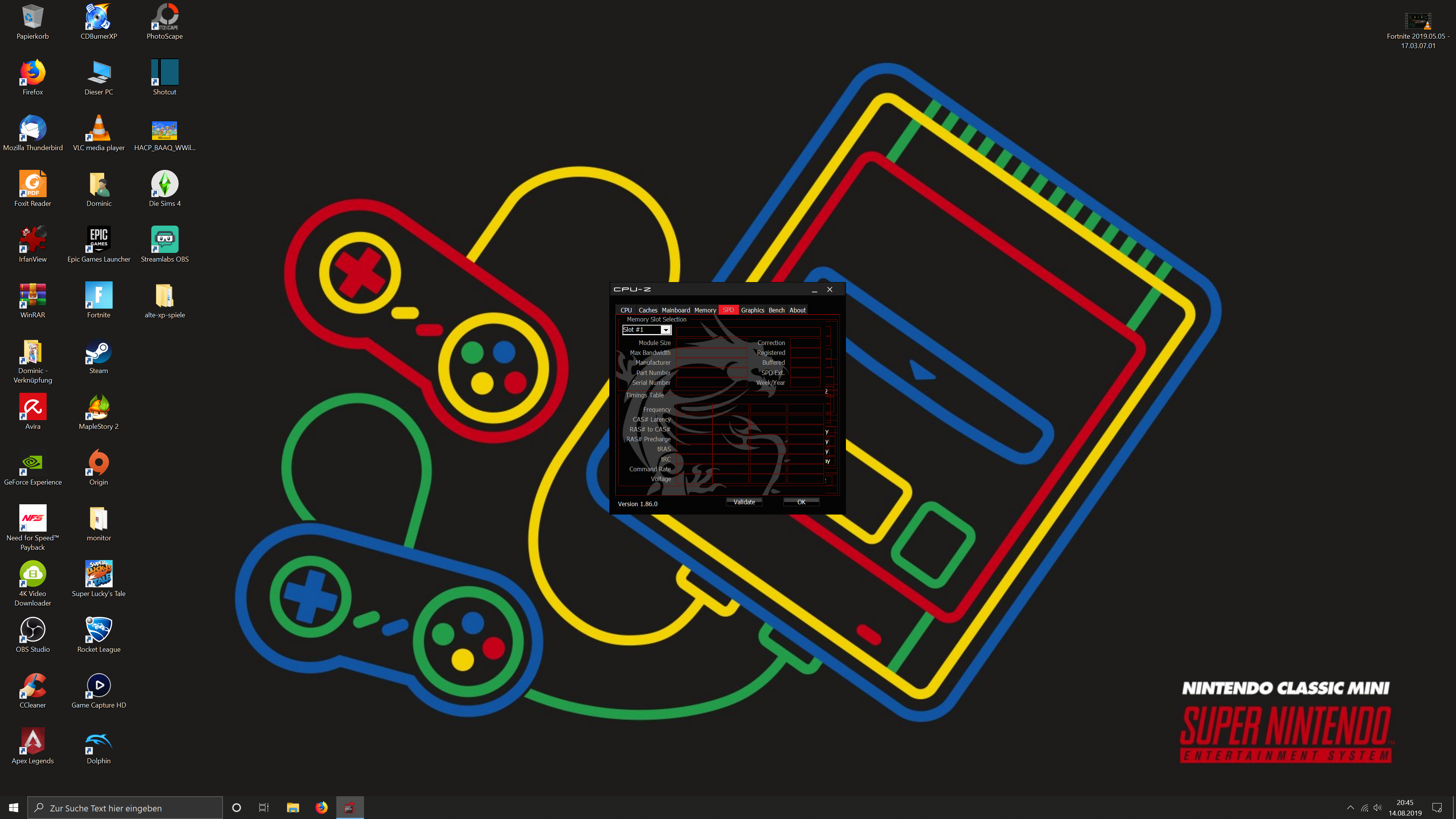Open the Bench tab in CPU-Z

click(x=776, y=310)
